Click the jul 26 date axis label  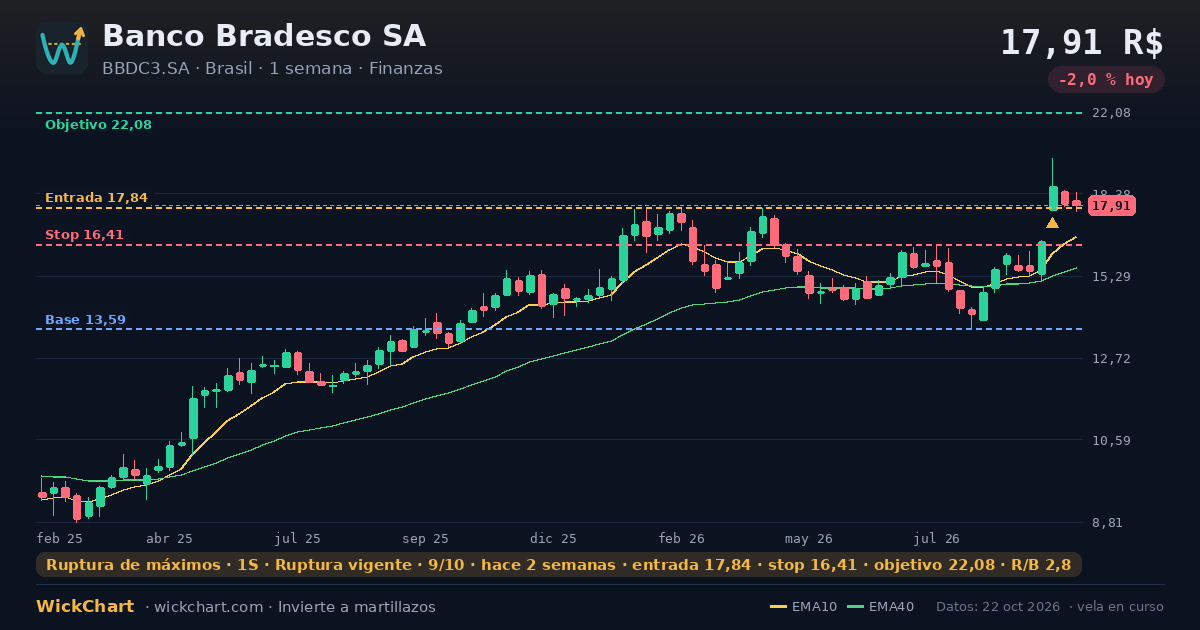937,538
